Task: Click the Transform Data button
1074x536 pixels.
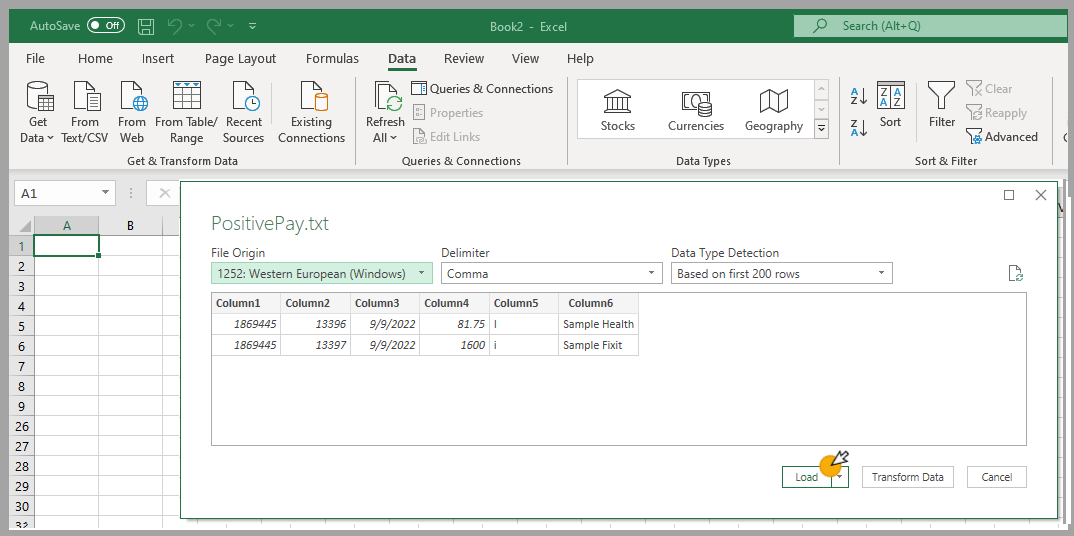Action: coord(908,477)
